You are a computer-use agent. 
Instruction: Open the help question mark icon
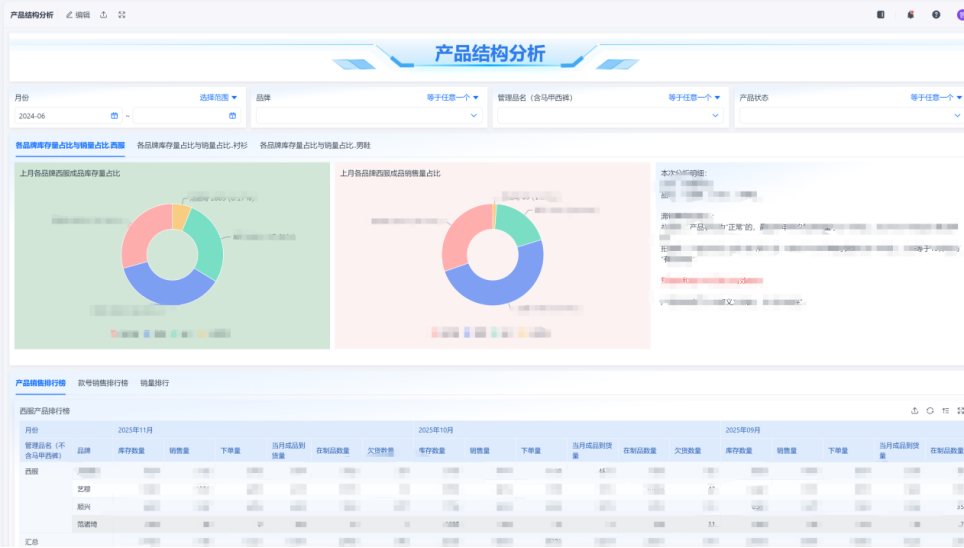point(936,15)
